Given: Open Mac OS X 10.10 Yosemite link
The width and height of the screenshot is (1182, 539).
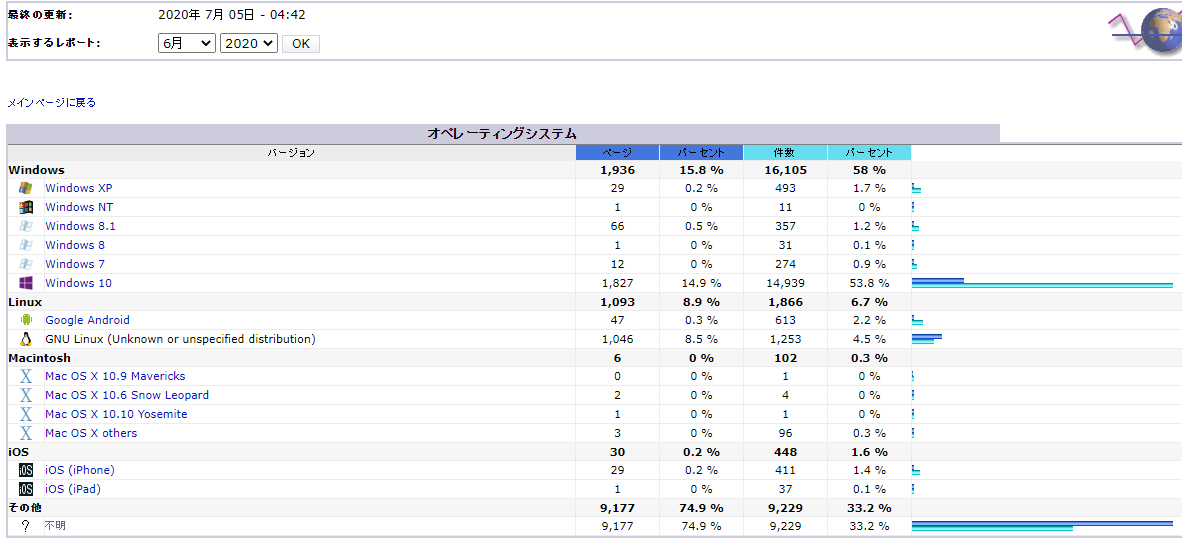Looking at the screenshot, I should [116, 414].
